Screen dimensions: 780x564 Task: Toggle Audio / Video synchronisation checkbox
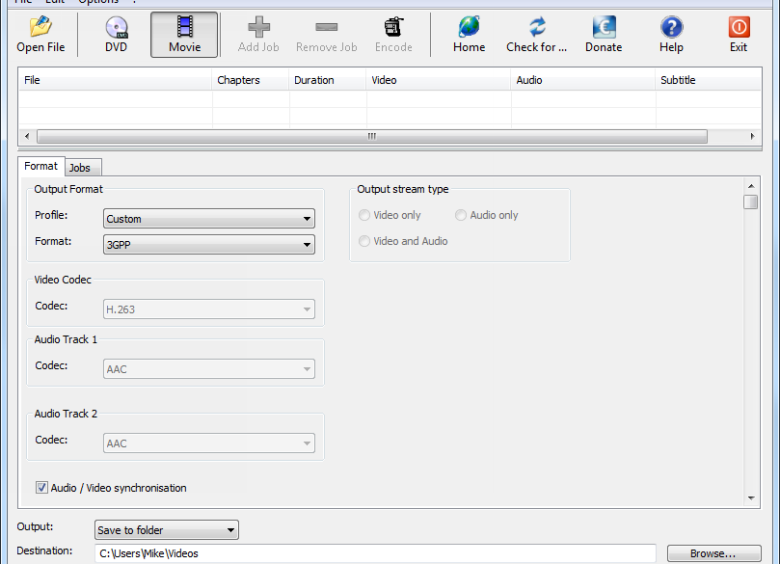[x=42, y=488]
